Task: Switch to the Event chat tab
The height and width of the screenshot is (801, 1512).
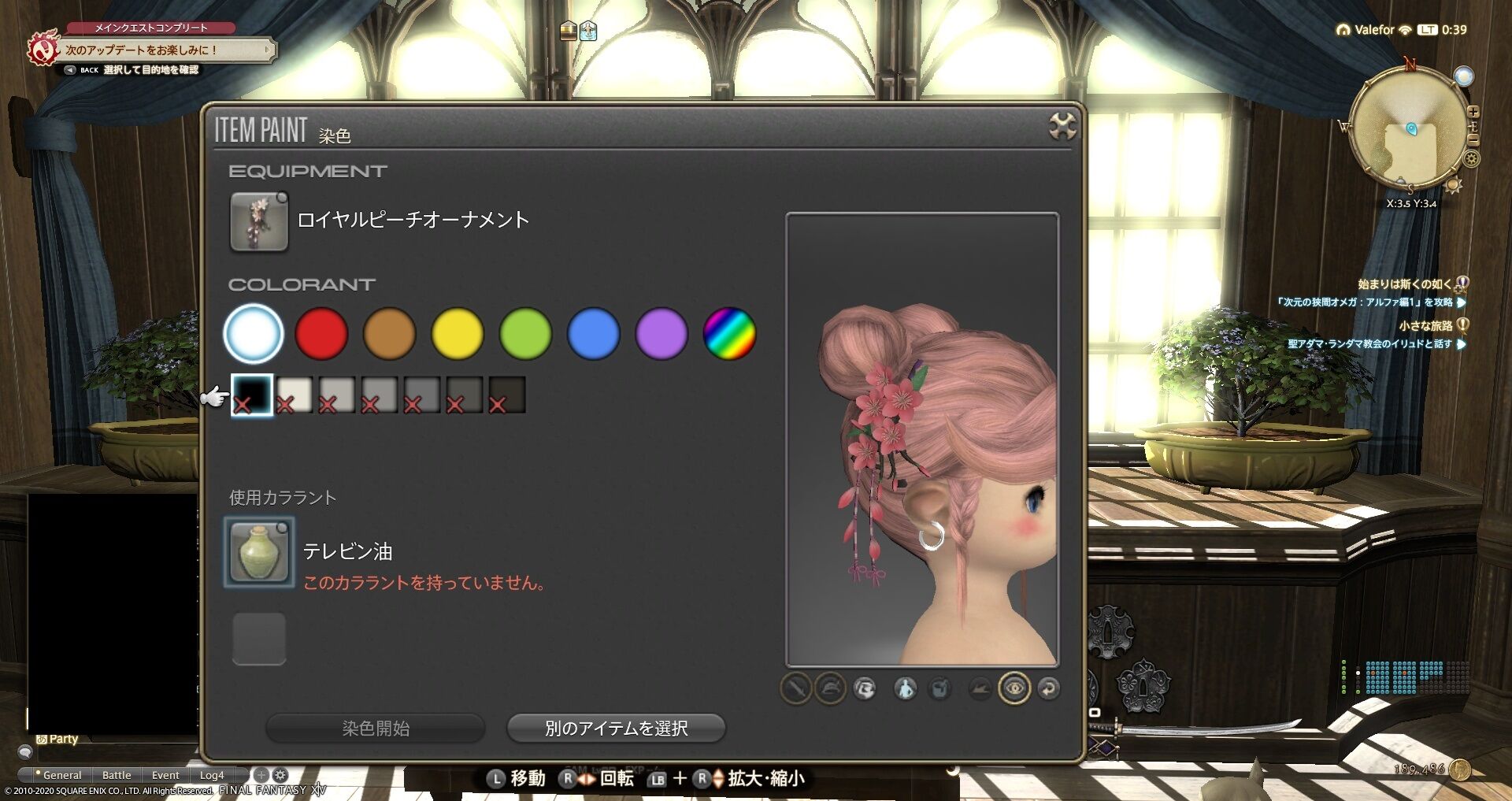Action: pos(165,775)
